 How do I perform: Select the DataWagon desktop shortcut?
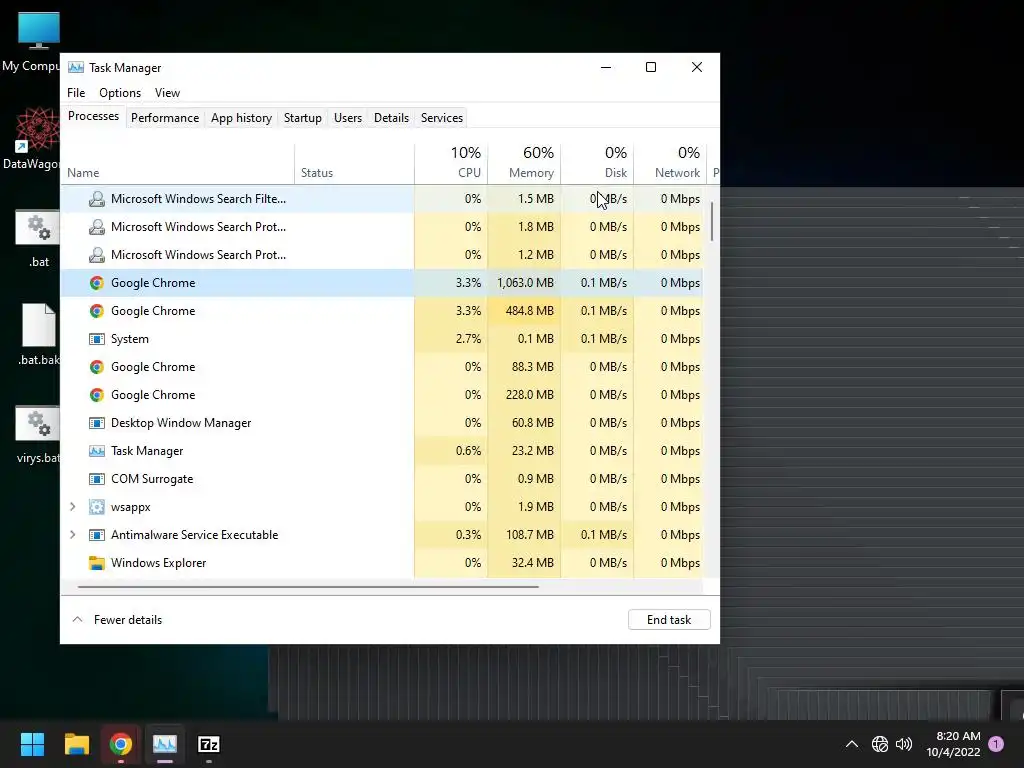click(33, 139)
